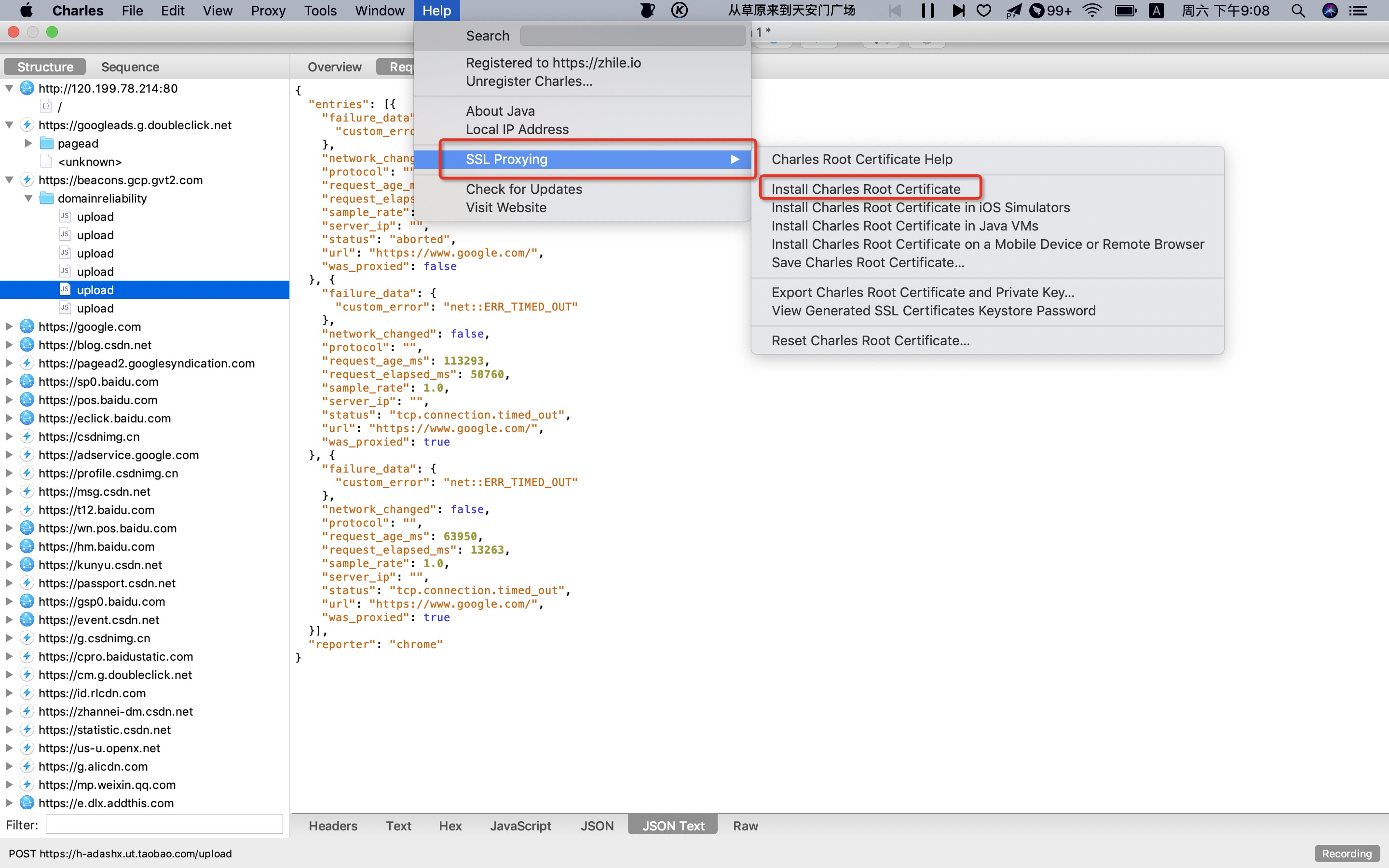Click the globe icon beside https://google.com
This screenshot has height=868, width=1389.
click(27, 326)
